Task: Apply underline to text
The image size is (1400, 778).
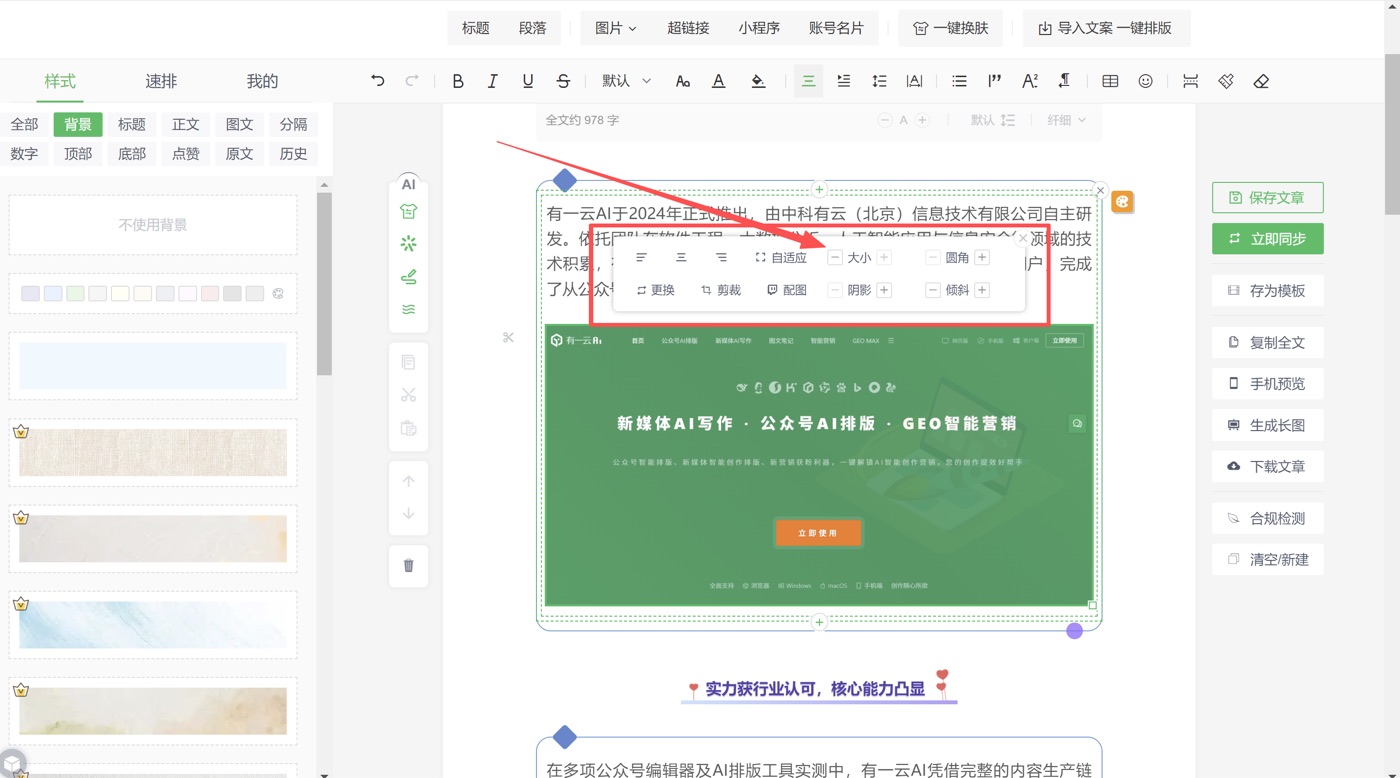Action: [x=528, y=81]
